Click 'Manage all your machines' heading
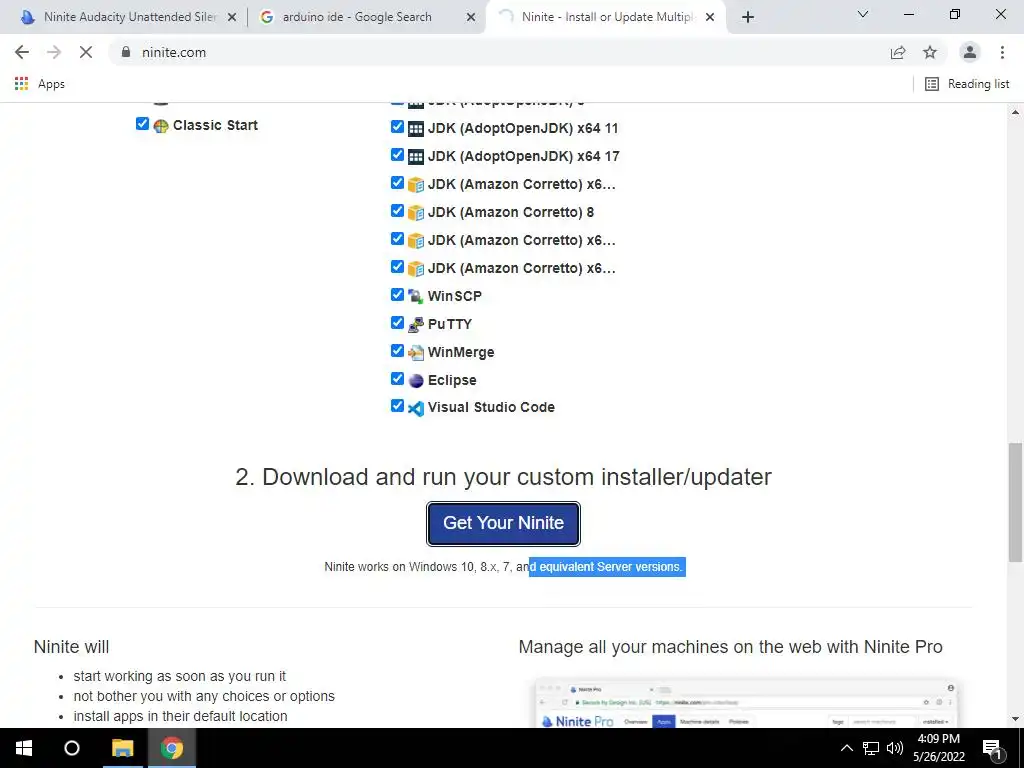 click(730, 647)
